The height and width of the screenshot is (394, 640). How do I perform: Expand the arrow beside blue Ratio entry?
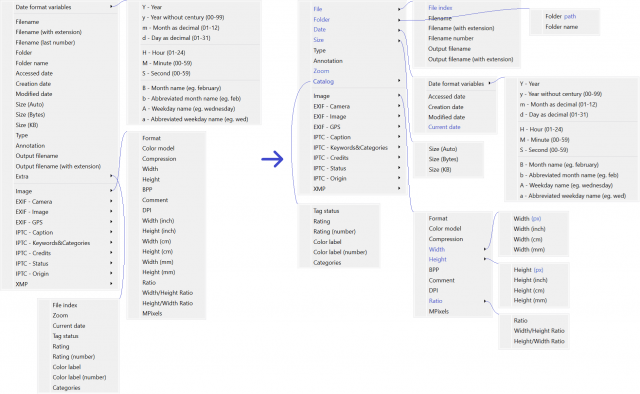click(x=485, y=301)
